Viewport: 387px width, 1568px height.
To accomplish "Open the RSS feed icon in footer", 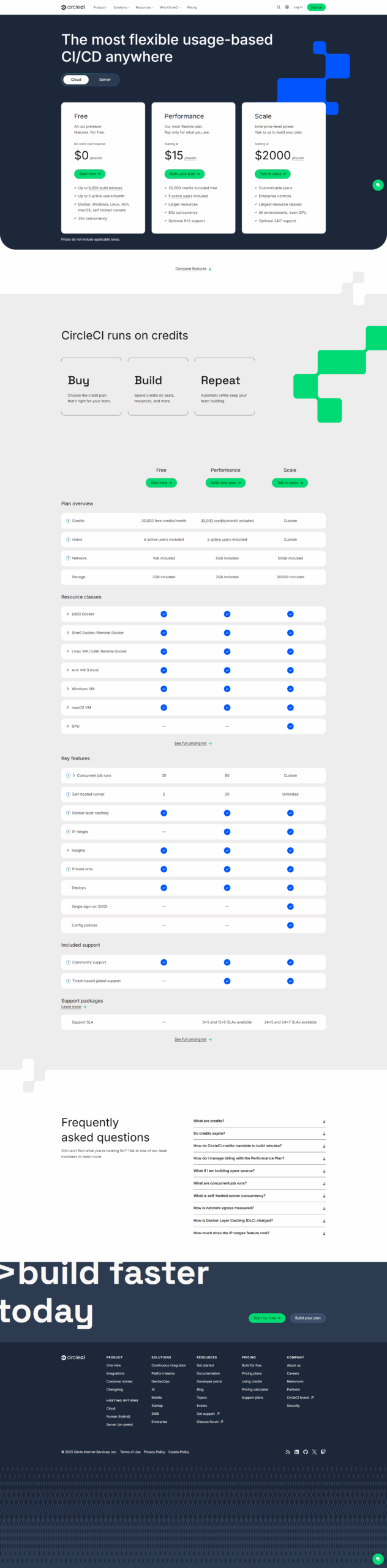I will click(x=288, y=1452).
